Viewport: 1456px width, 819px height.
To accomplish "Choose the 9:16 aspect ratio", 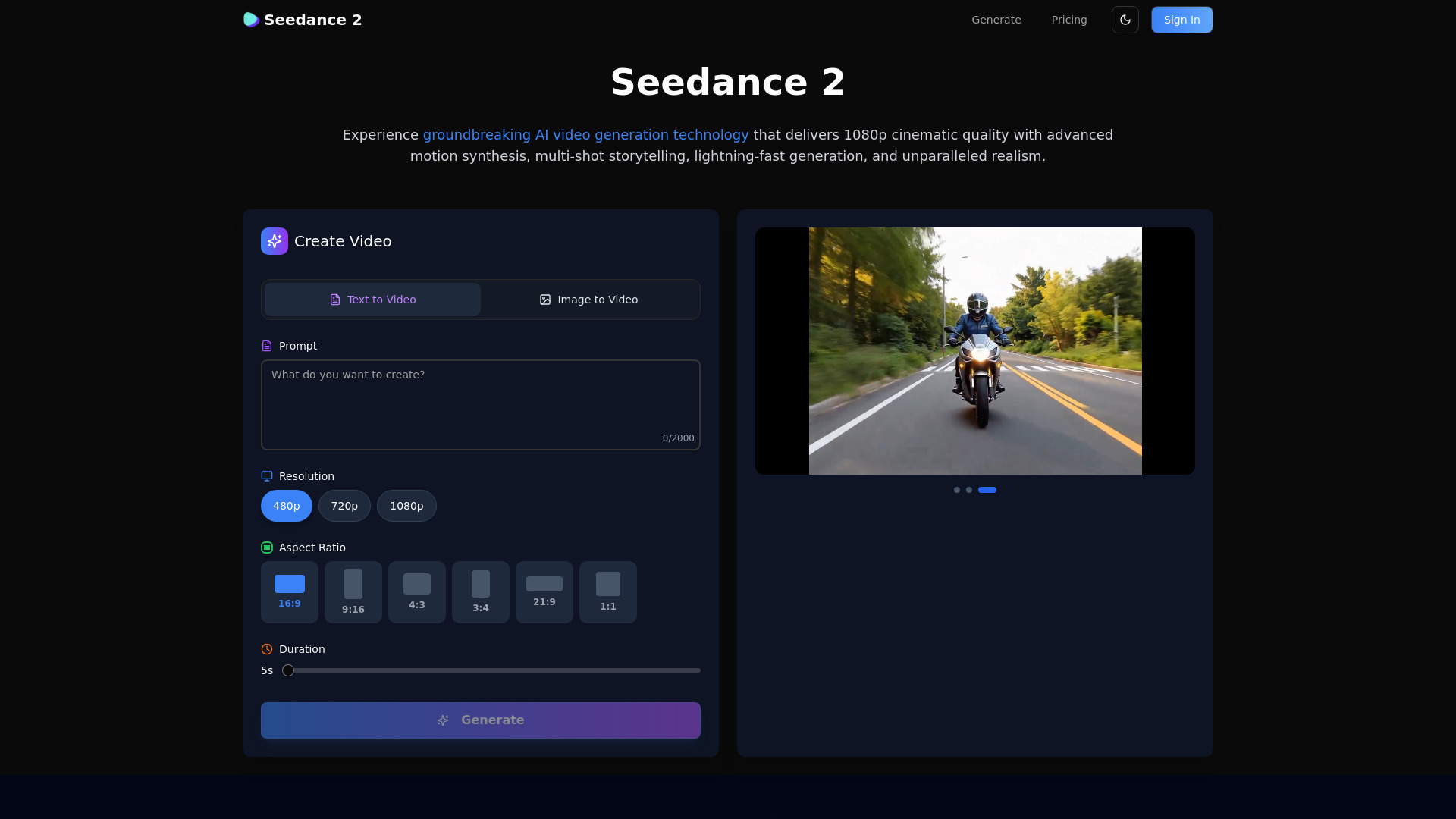I will click(x=353, y=591).
